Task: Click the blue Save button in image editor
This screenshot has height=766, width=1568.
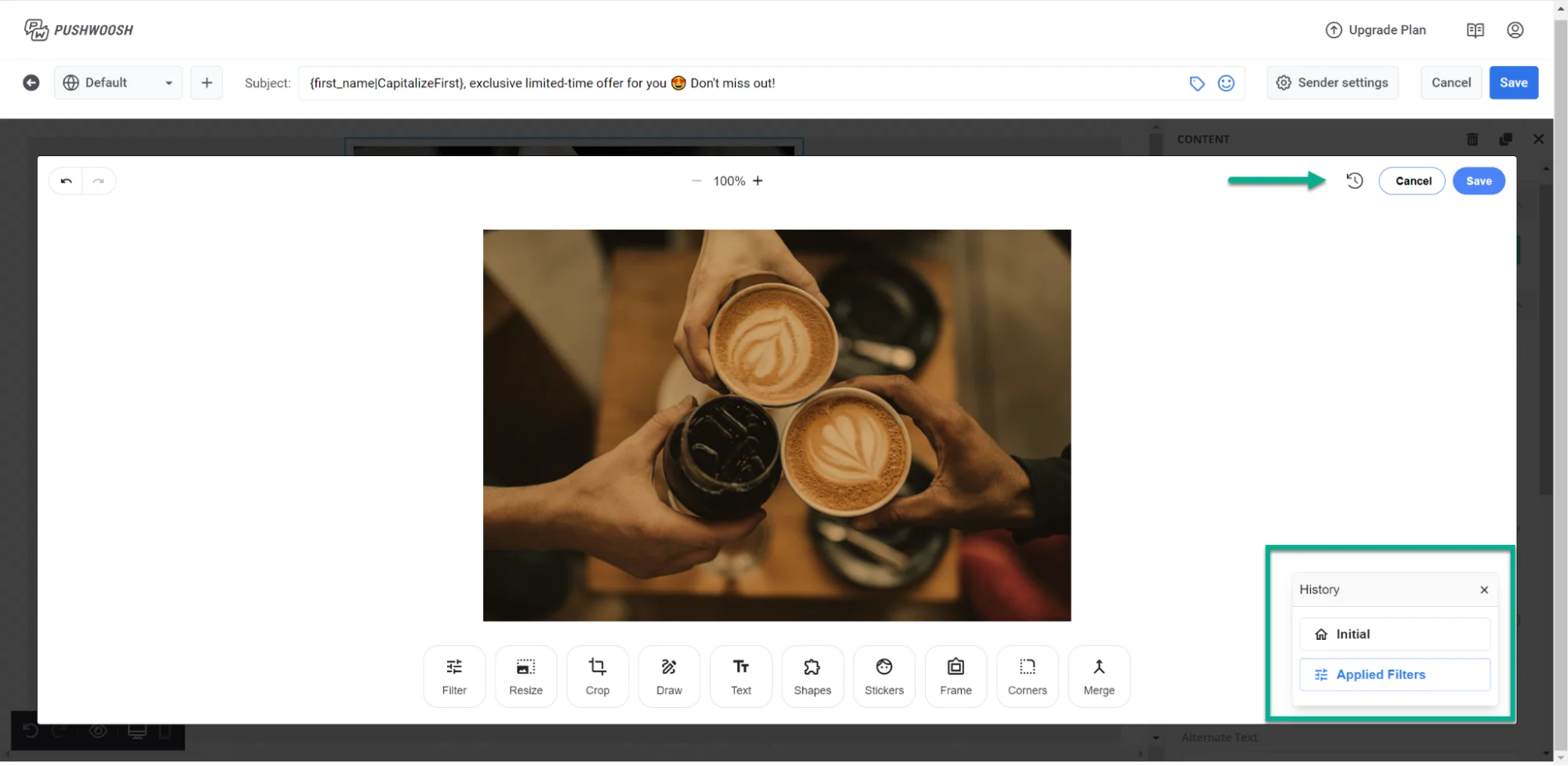Action: [1478, 181]
